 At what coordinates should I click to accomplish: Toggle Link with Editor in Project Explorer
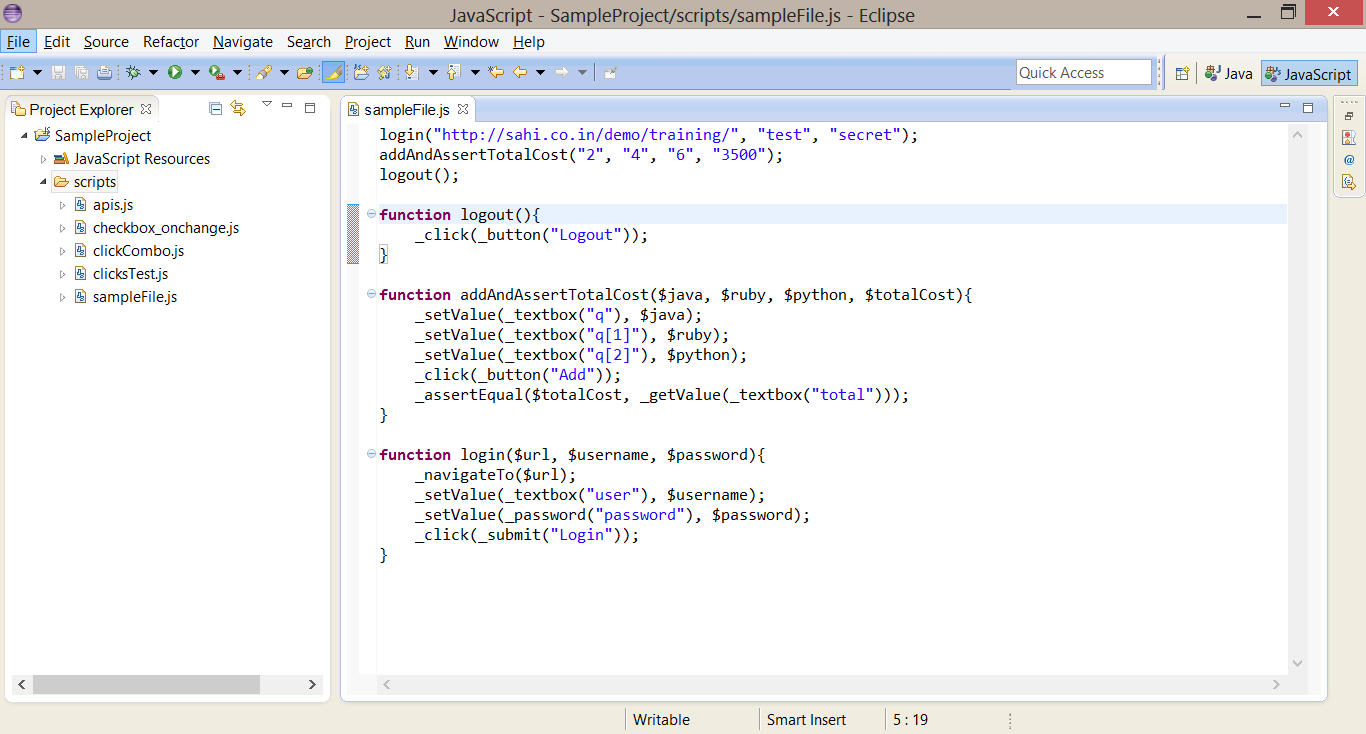pyautogui.click(x=238, y=109)
